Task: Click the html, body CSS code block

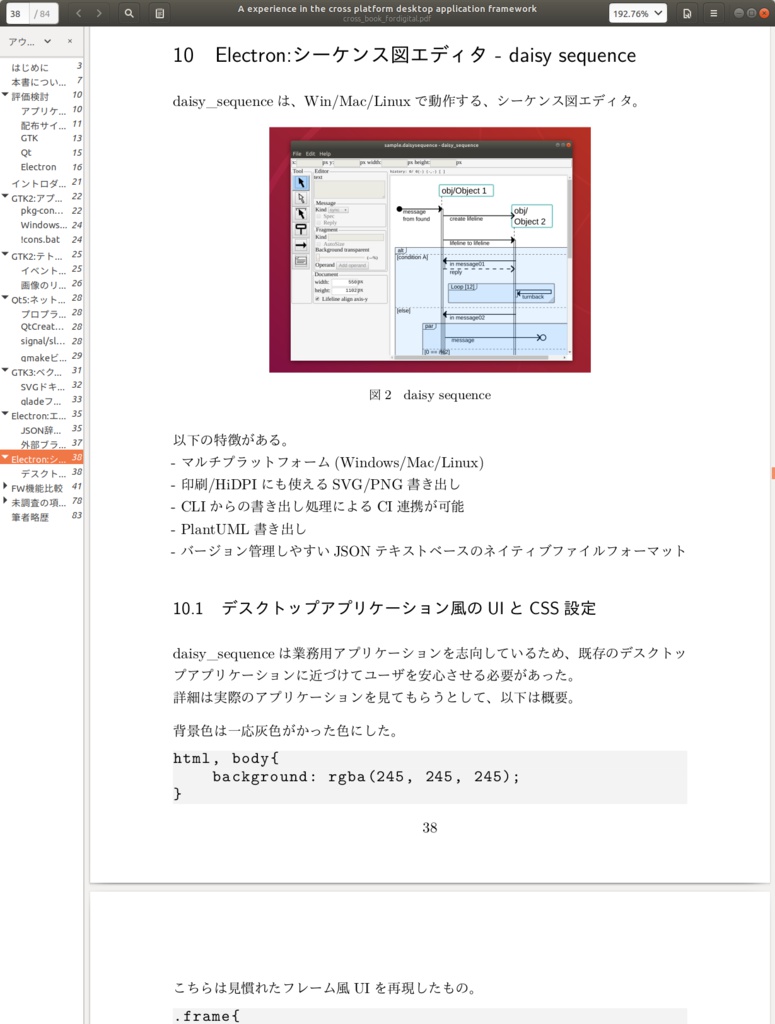Action: pos(430,776)
